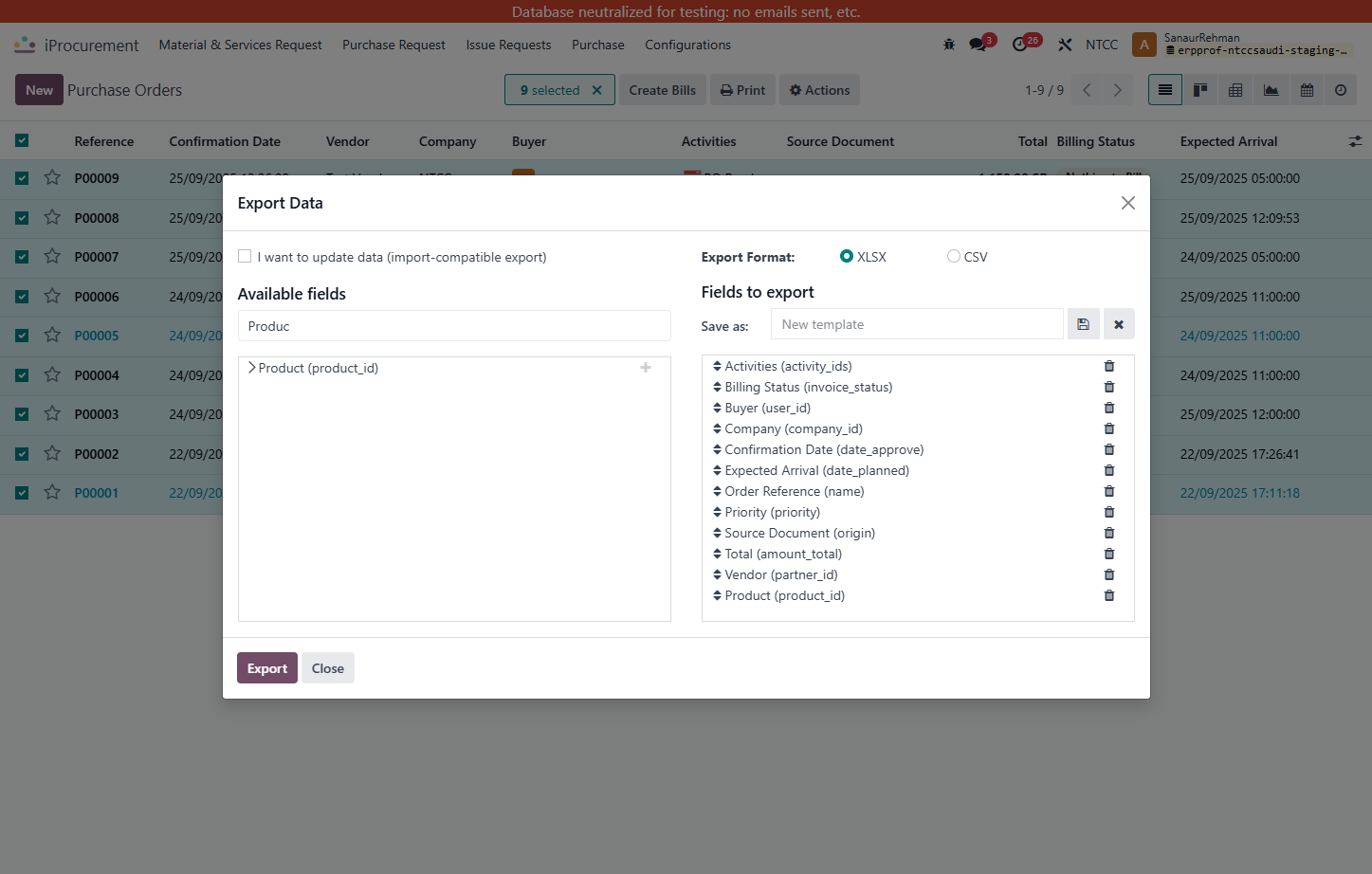Image resolution: width=1372 pixels, height=874 pixels.
Task: Open Material & Services Request menu
Action: [240, 45]
